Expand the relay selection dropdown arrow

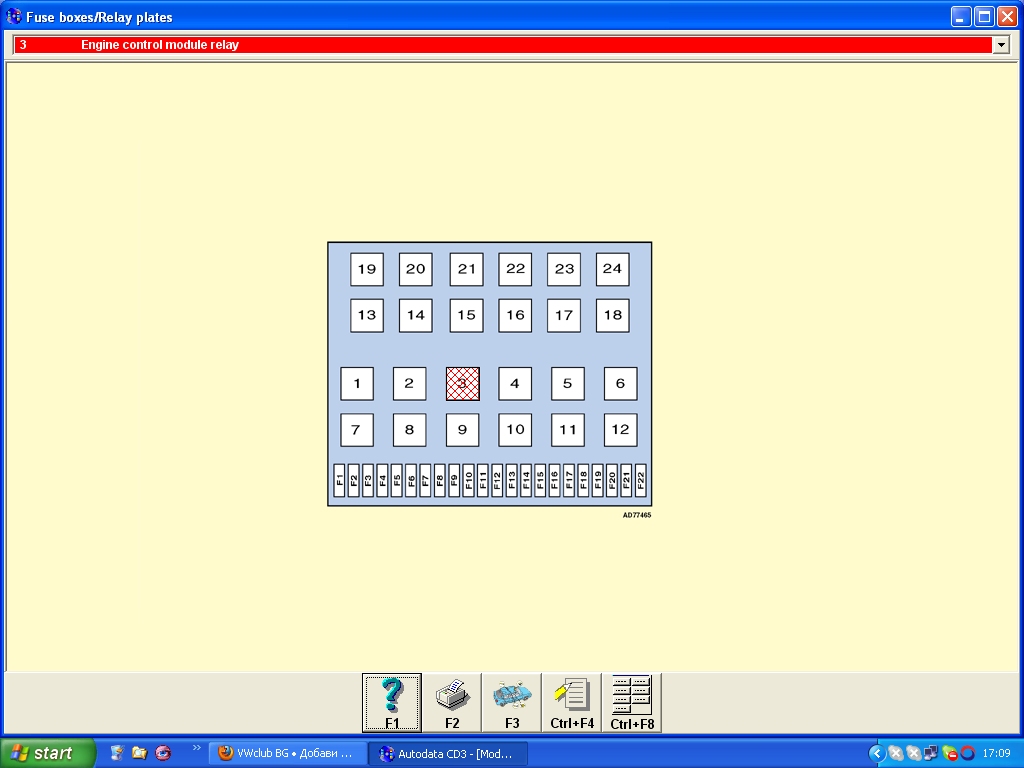tap(1001, 45)
